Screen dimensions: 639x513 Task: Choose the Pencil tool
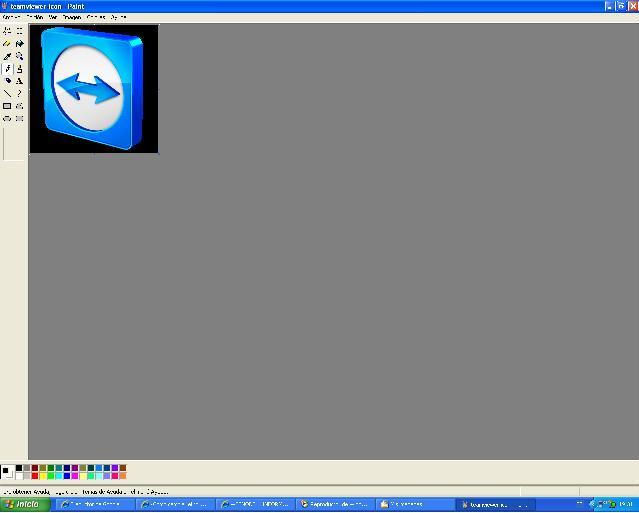coord(7,69)
